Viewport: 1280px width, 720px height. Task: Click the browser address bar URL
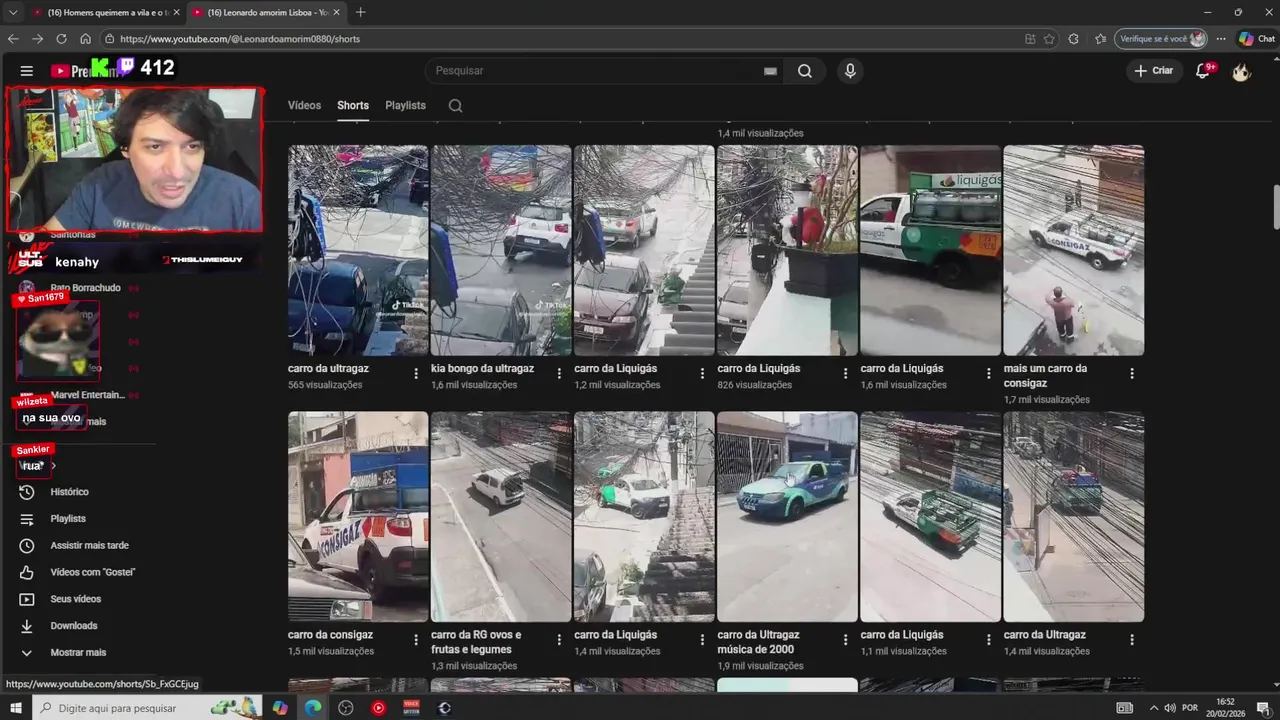[240, 39]
